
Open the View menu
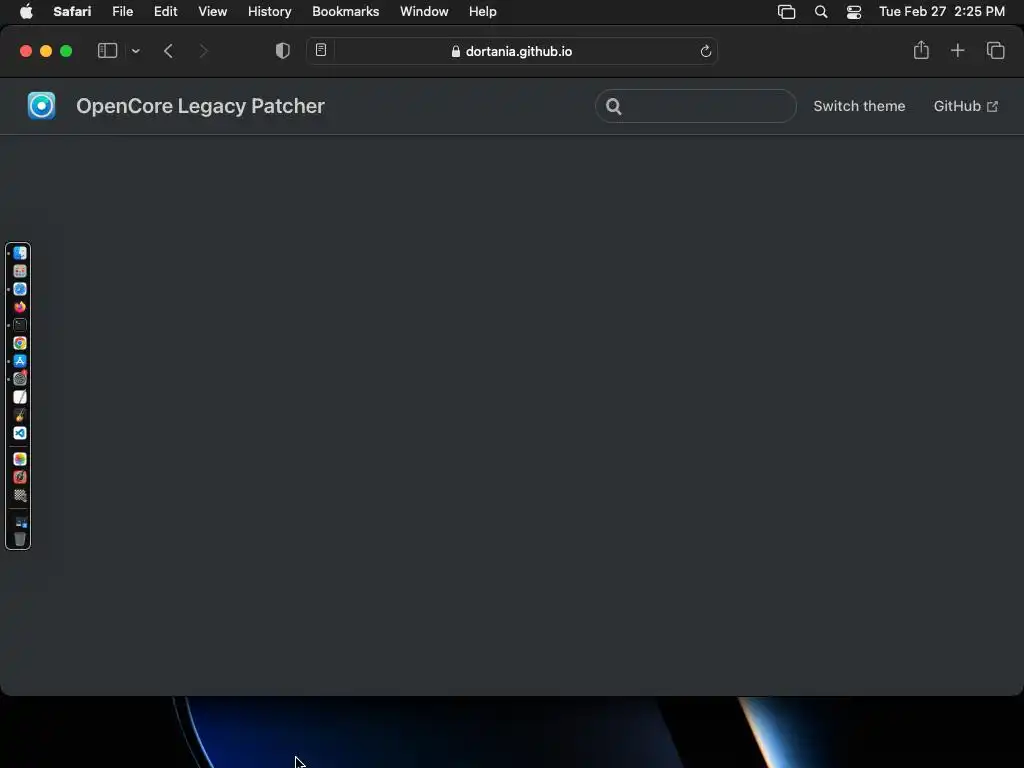(212, 12)
